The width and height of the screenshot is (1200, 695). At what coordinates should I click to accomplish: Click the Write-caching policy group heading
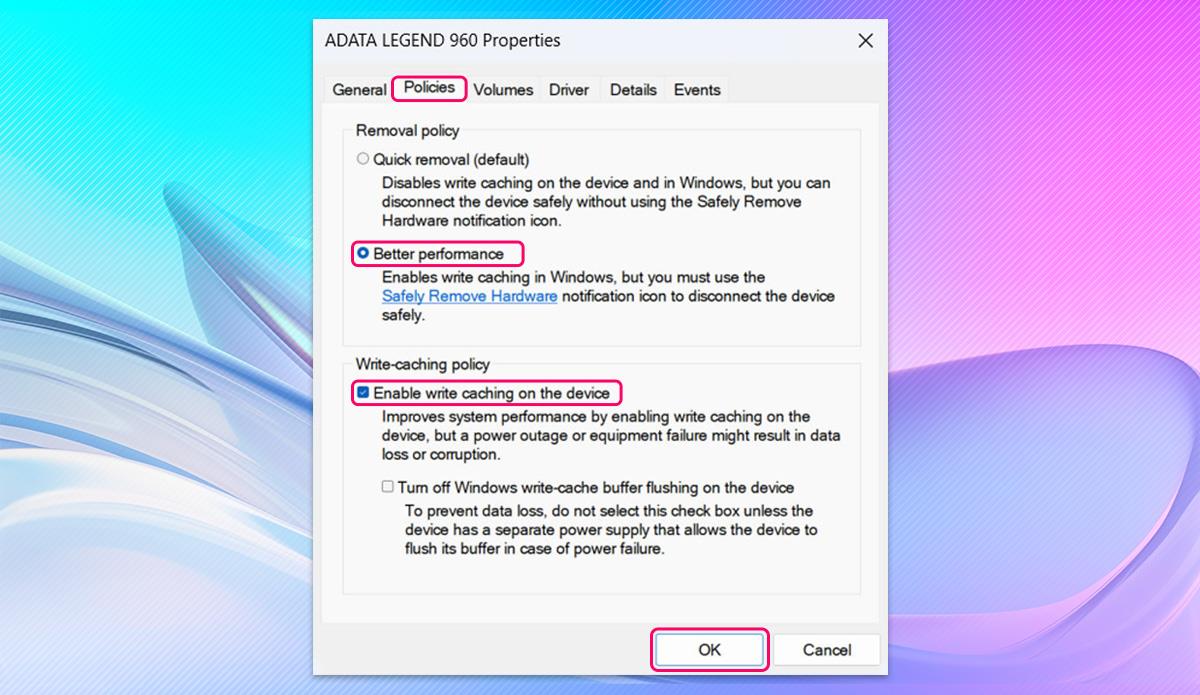click(x=423, y=365)
